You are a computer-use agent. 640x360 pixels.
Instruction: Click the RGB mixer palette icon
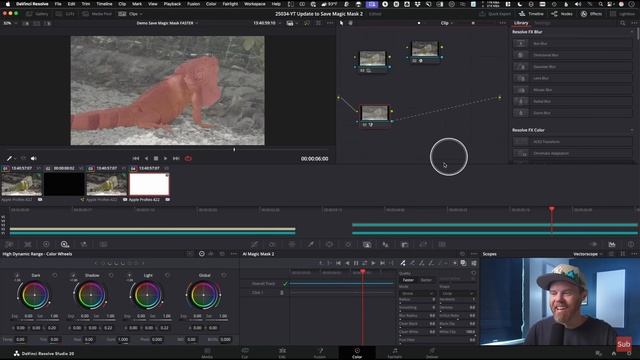(x=84, y=244)
